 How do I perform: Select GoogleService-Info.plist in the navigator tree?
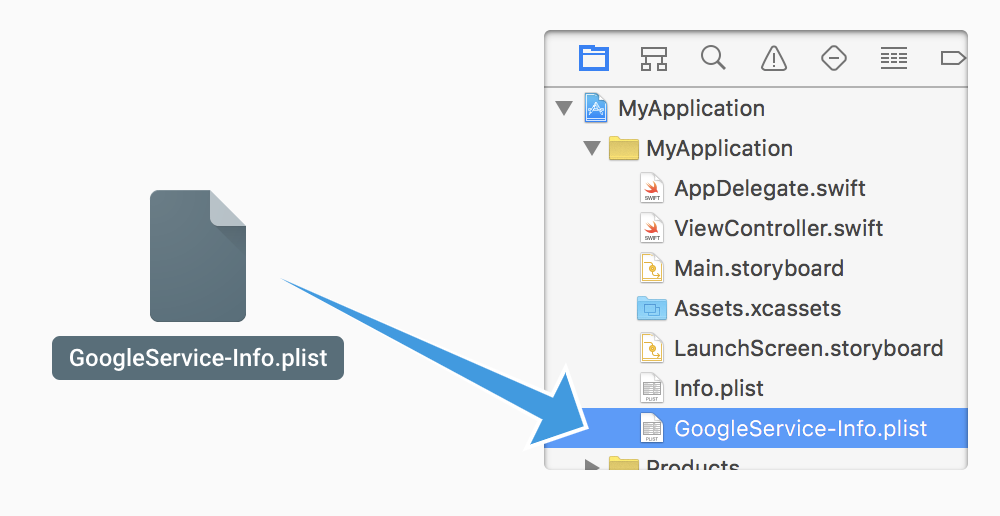pos(800,429)
